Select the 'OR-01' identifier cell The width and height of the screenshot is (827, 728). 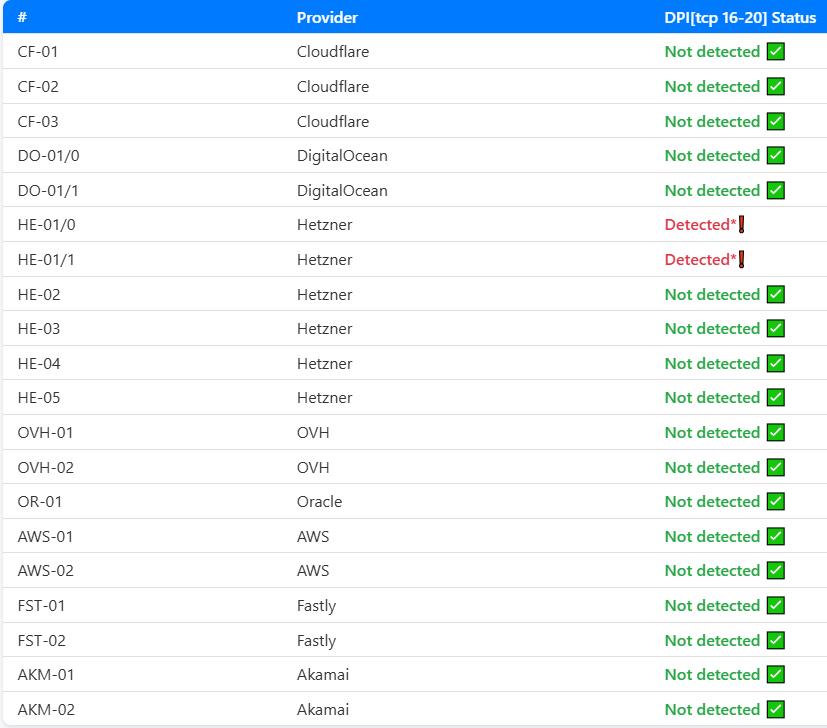(x=40, y=502)
